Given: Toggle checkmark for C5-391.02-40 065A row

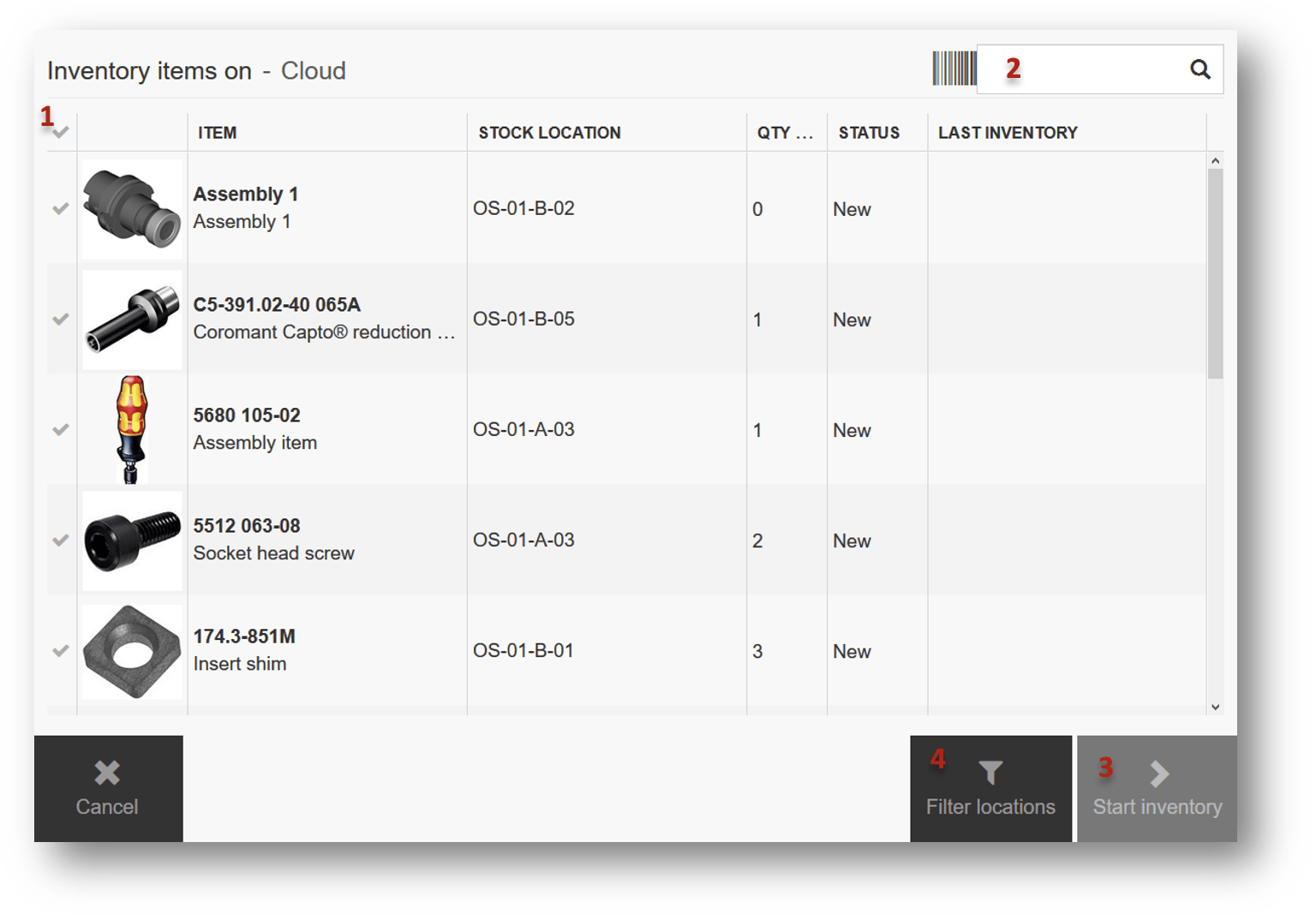Looking at the screenshot, I should pyautogui.click(x=61, y=319).
